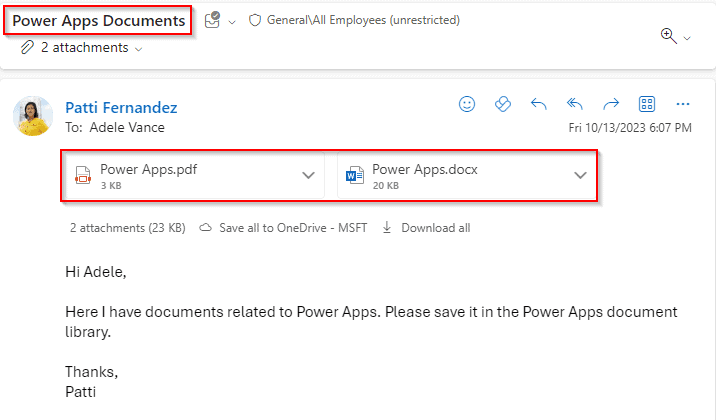Click the Thanks, closing line
The image size is (716, 420).
tap(91, 372)
